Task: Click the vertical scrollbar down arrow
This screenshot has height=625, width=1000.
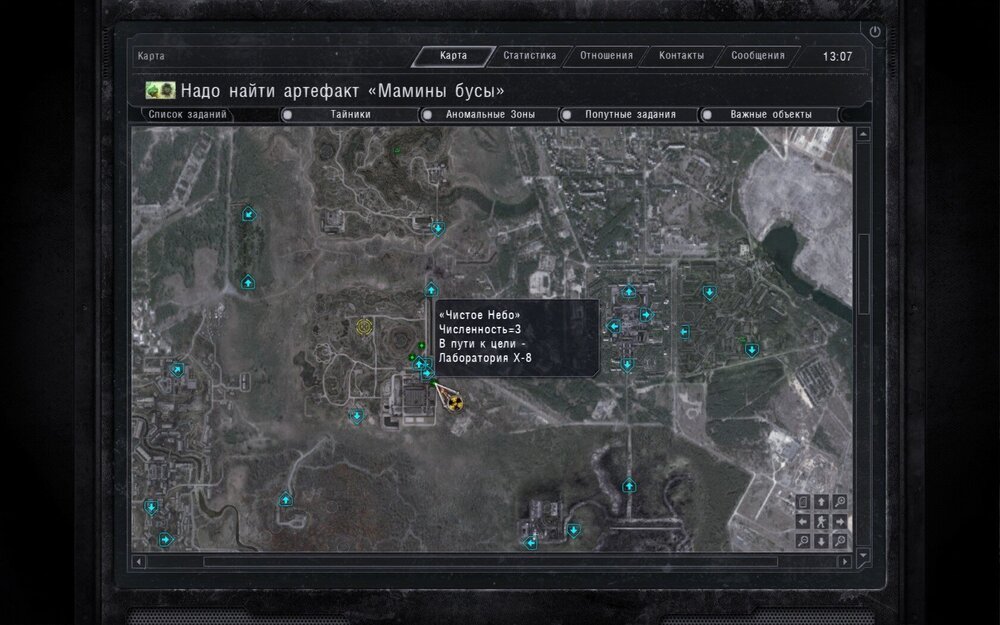Action: pyautogui.click(x=863, y=555)
